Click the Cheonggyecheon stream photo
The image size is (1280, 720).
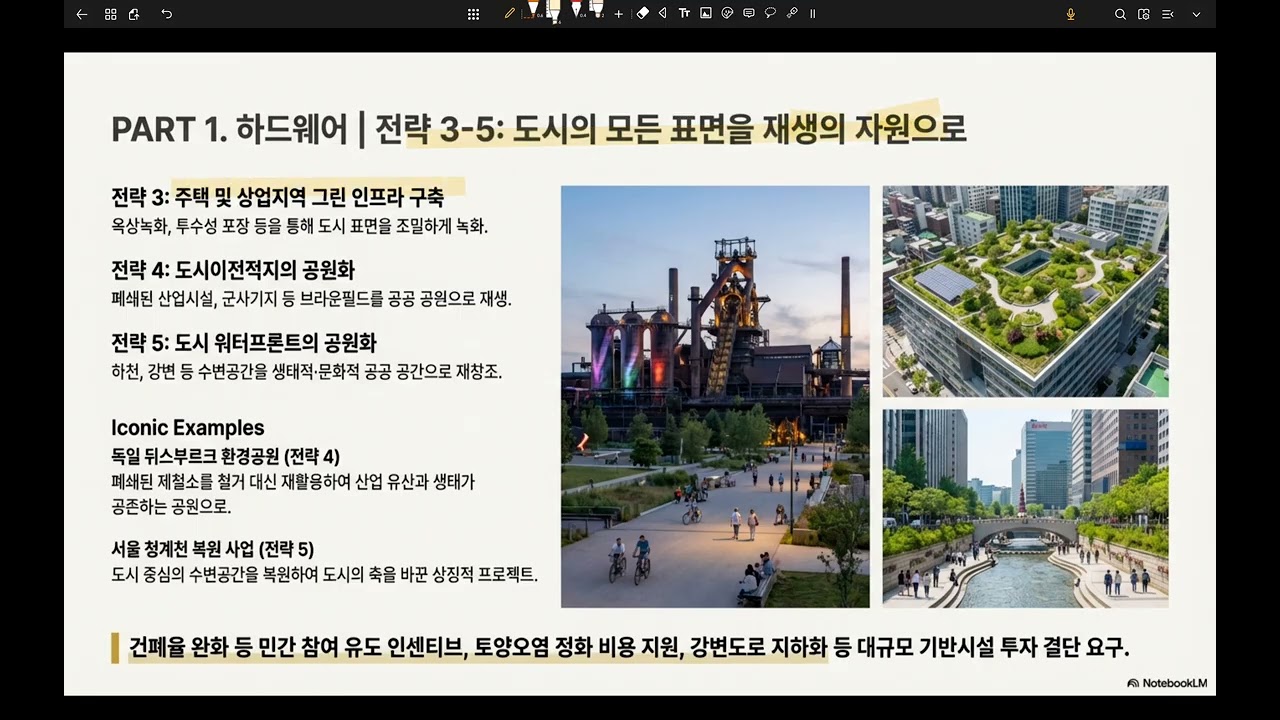[x=1025, y=508]
